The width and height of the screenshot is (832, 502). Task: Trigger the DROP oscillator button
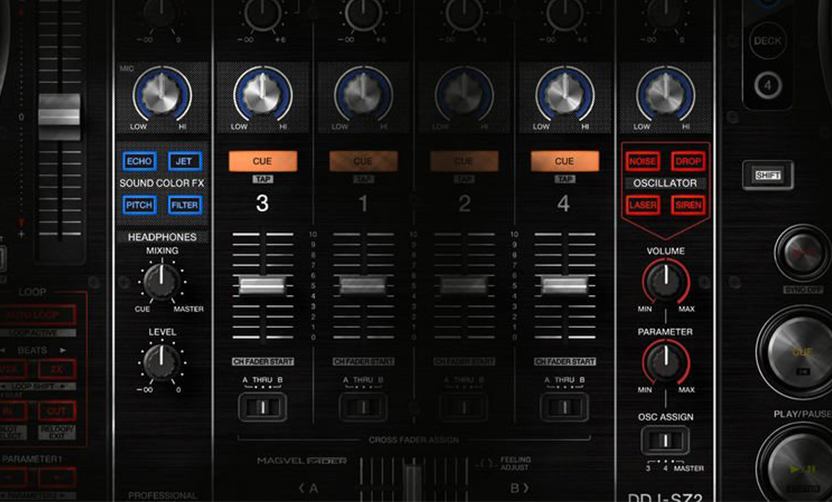pos(688,161)
